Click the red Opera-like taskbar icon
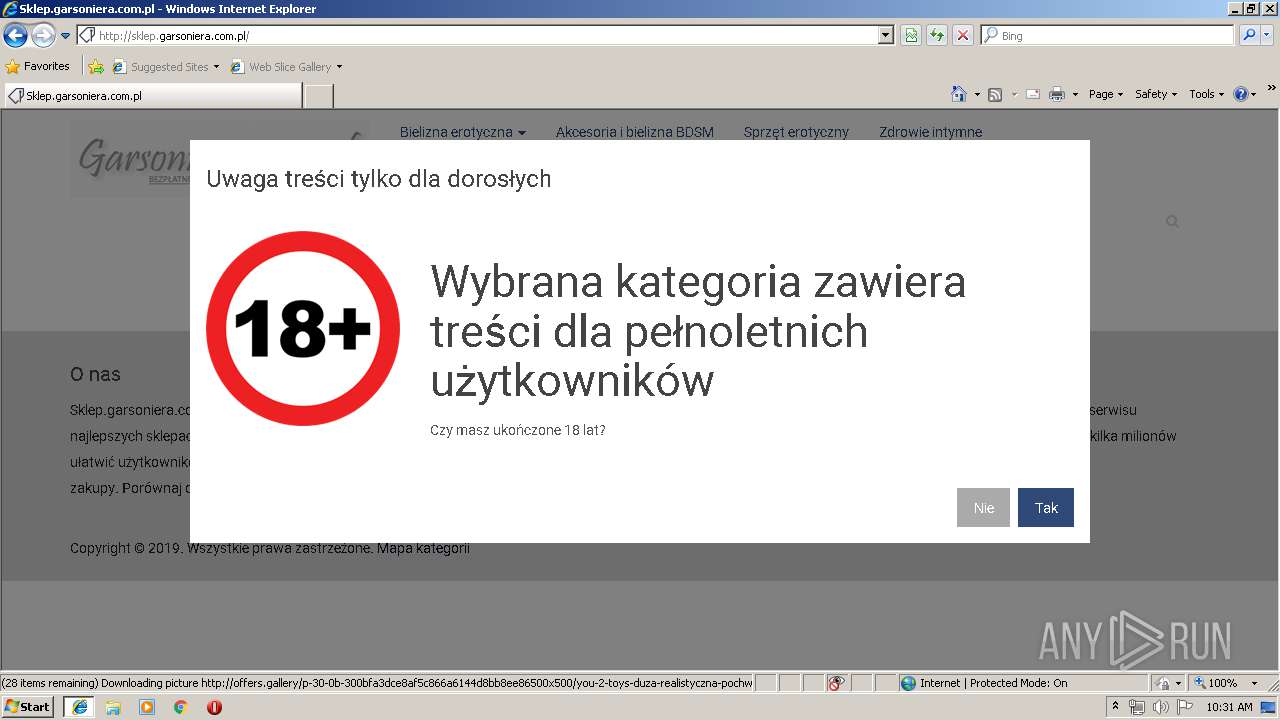Viewport: 1280px width, 720px height. pyautogui.click(x=214, y=707)
